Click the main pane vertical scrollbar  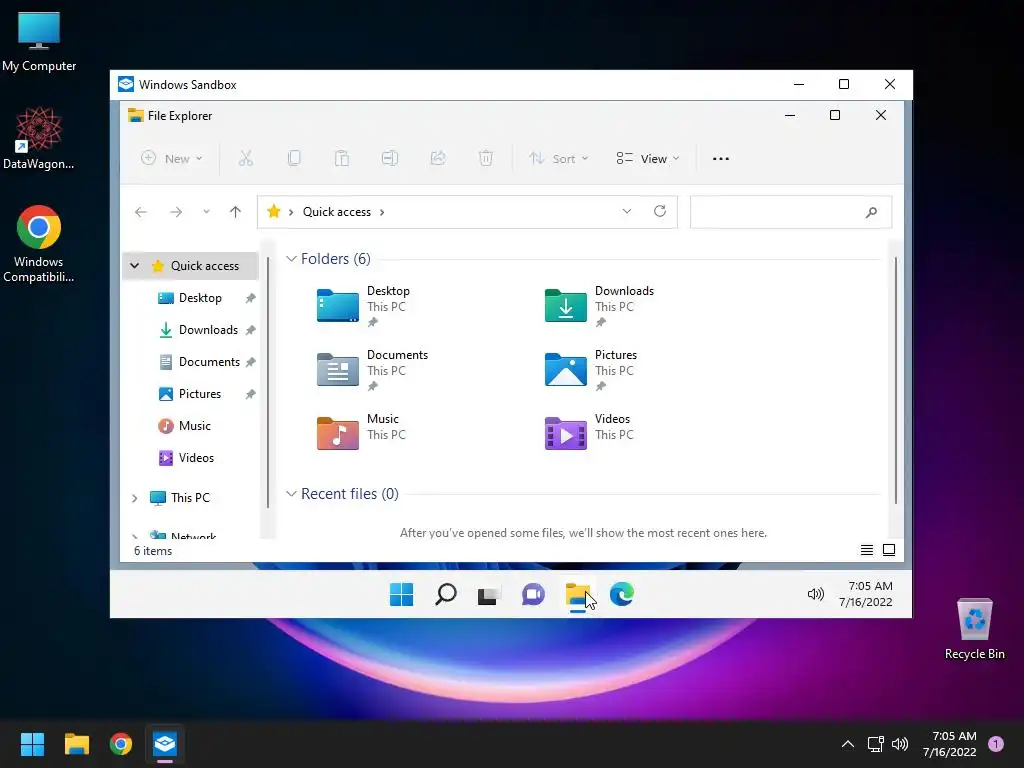pyautogui.click(x=895, y=379)
